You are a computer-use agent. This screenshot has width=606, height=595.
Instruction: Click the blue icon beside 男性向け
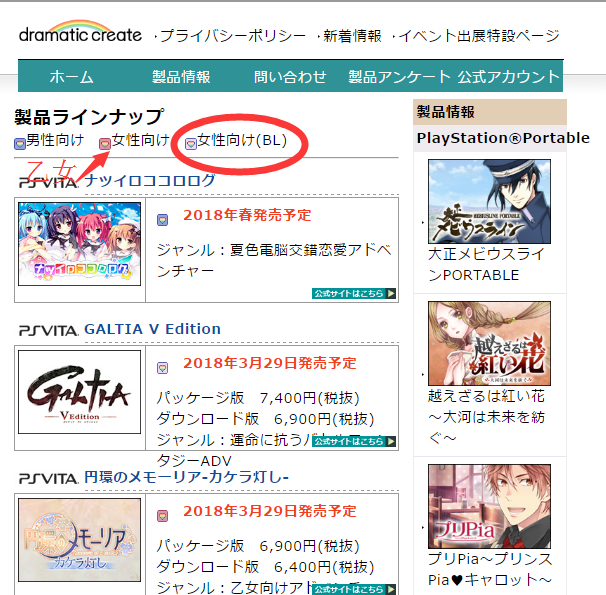coord(20,144)
